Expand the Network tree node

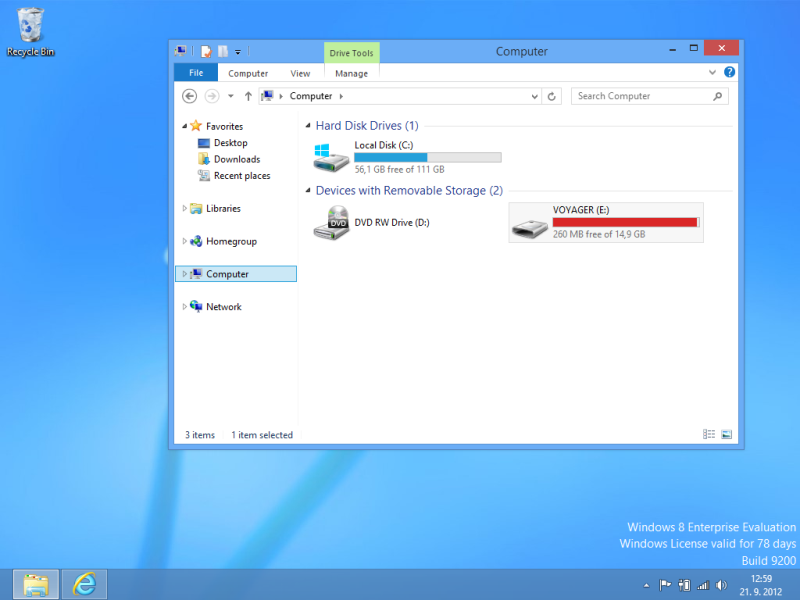click(x=185, y=307)
